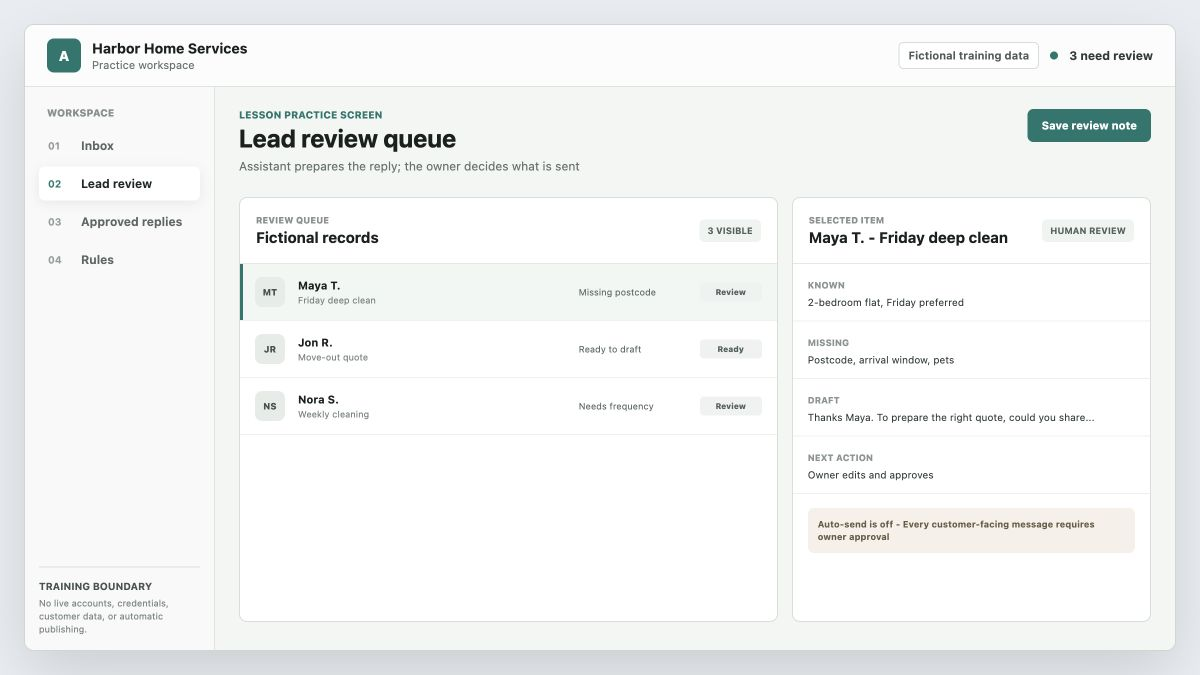Viewport: 1200px width, 675px height.
Task: Open the Rules section
Action: pos(119,260)
